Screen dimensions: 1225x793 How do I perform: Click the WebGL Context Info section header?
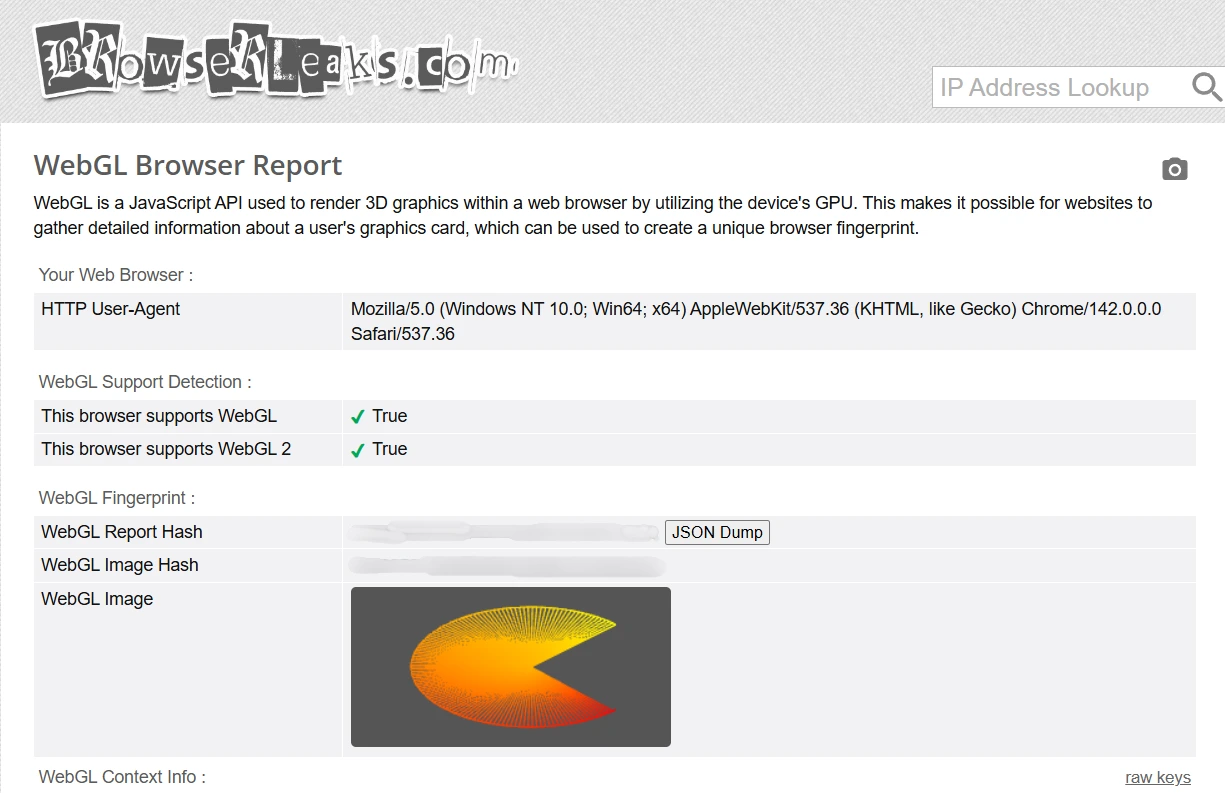click(120, 777)
